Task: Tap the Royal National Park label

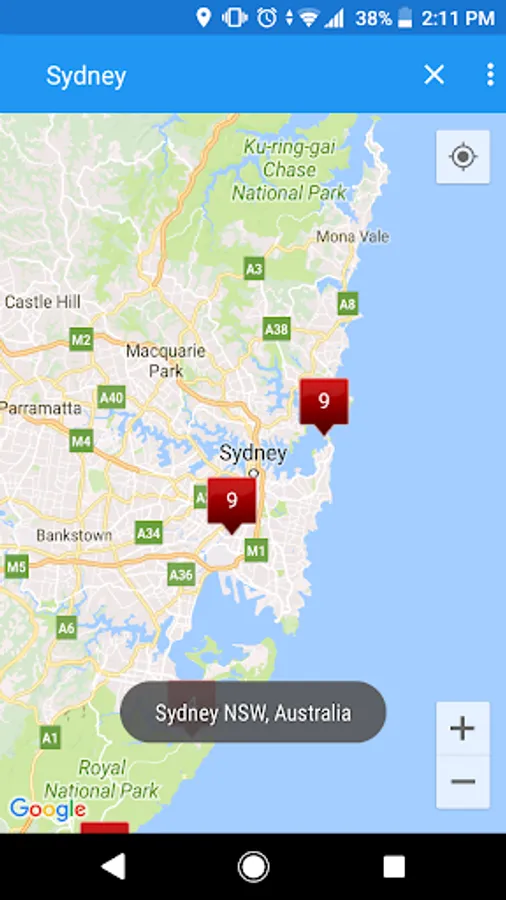Action: coord(102,779)
